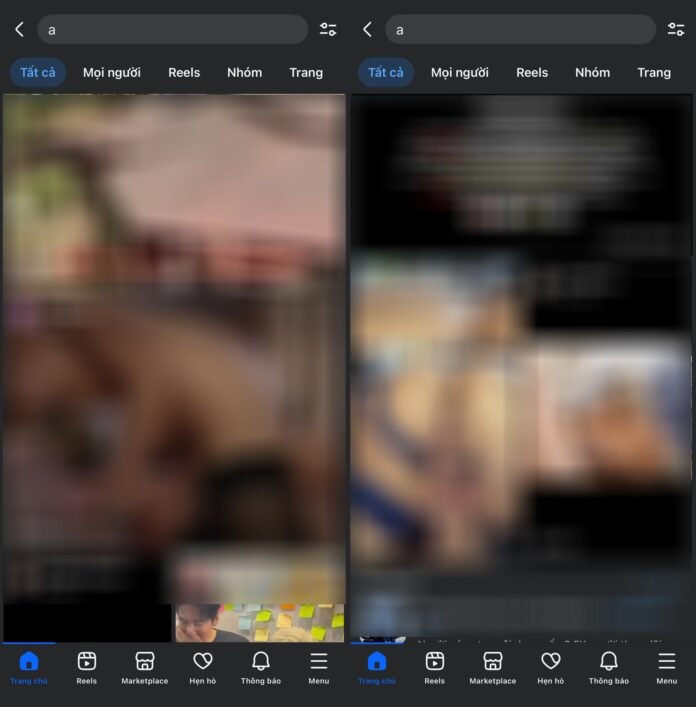Tap the back arrow in left screen
696x707 pixels.
19,29
